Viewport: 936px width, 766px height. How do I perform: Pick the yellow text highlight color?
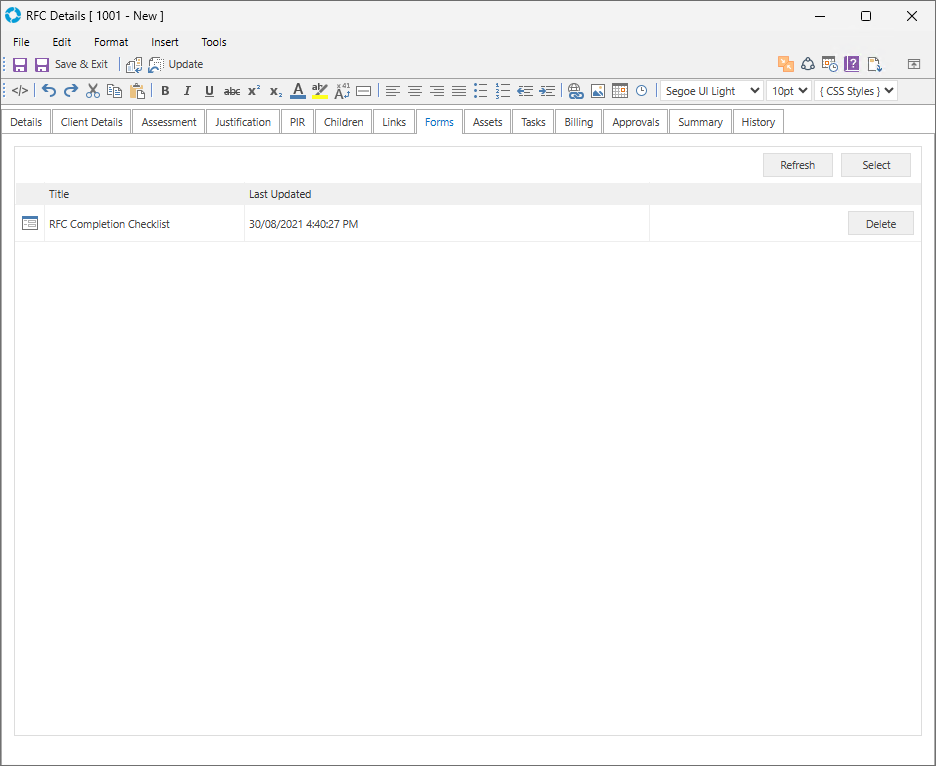[320, 91]
